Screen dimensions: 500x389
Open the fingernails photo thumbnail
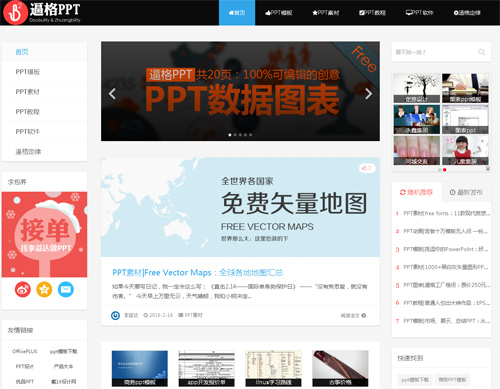point(417,150)
